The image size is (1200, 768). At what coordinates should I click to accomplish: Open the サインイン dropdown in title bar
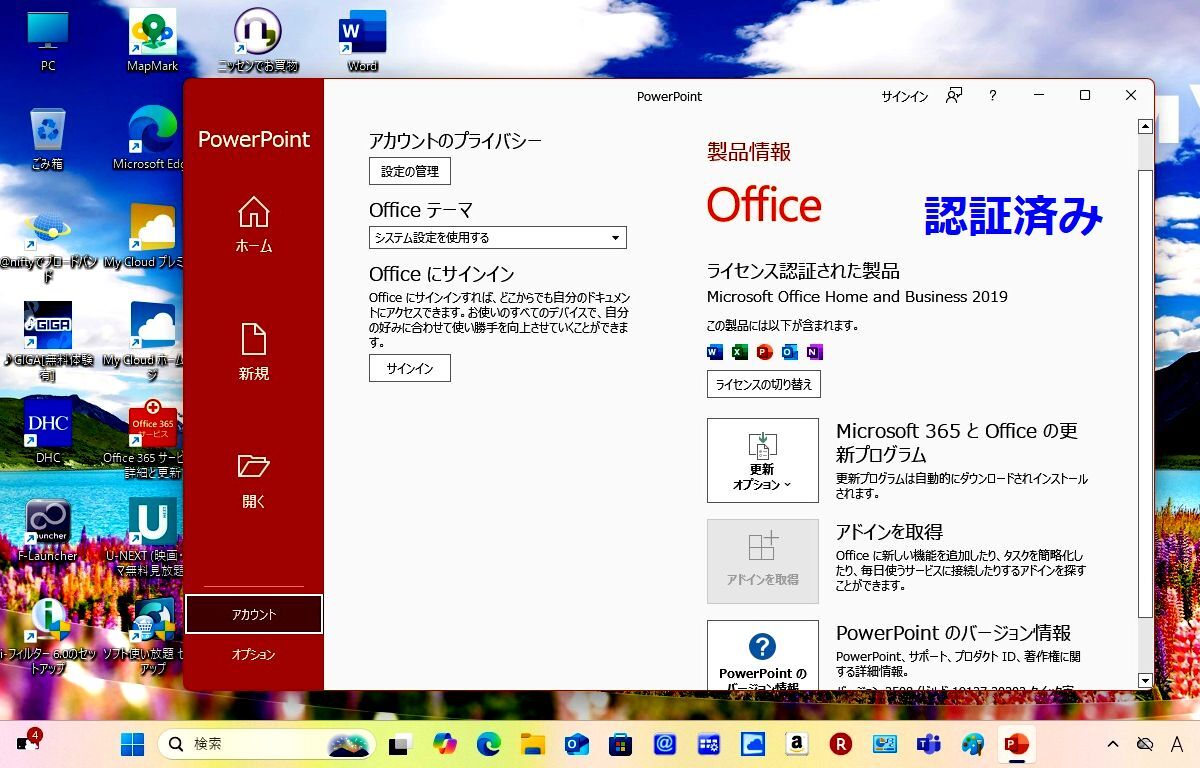click(904, 96)
